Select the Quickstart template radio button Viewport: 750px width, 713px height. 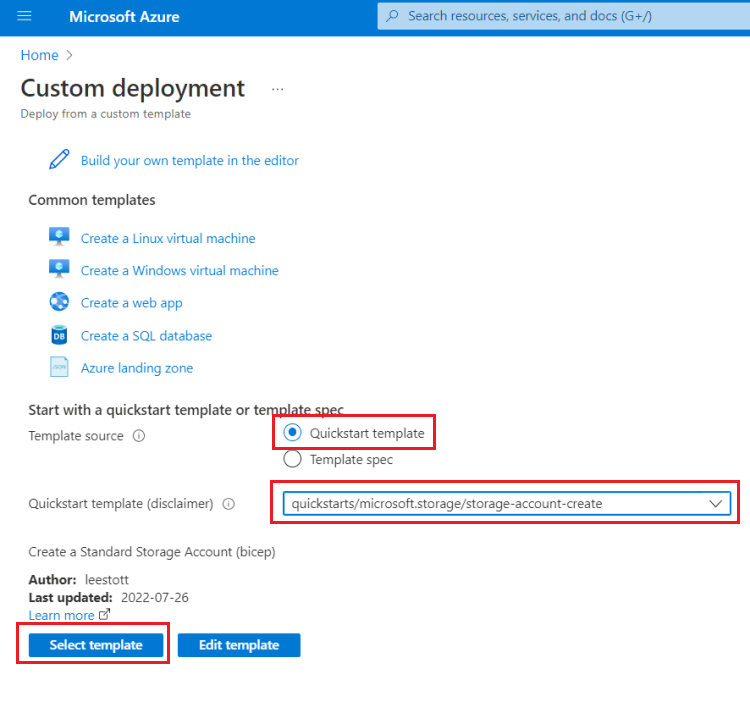click(x=292, y=433)
